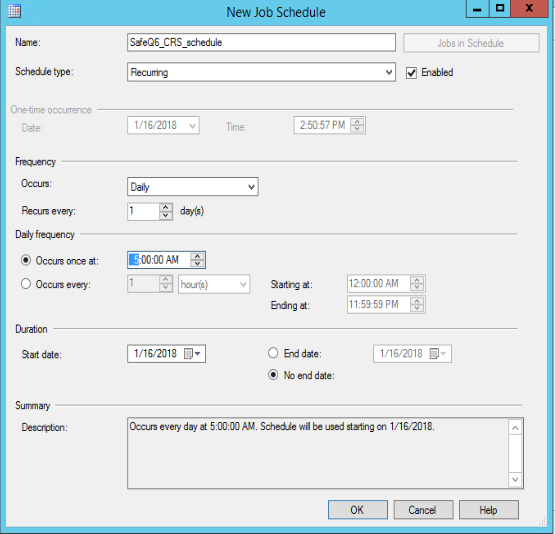Expand the Occurs frequency dropdown
This screenshot has height=534, width=555.
tap(193, 186)
